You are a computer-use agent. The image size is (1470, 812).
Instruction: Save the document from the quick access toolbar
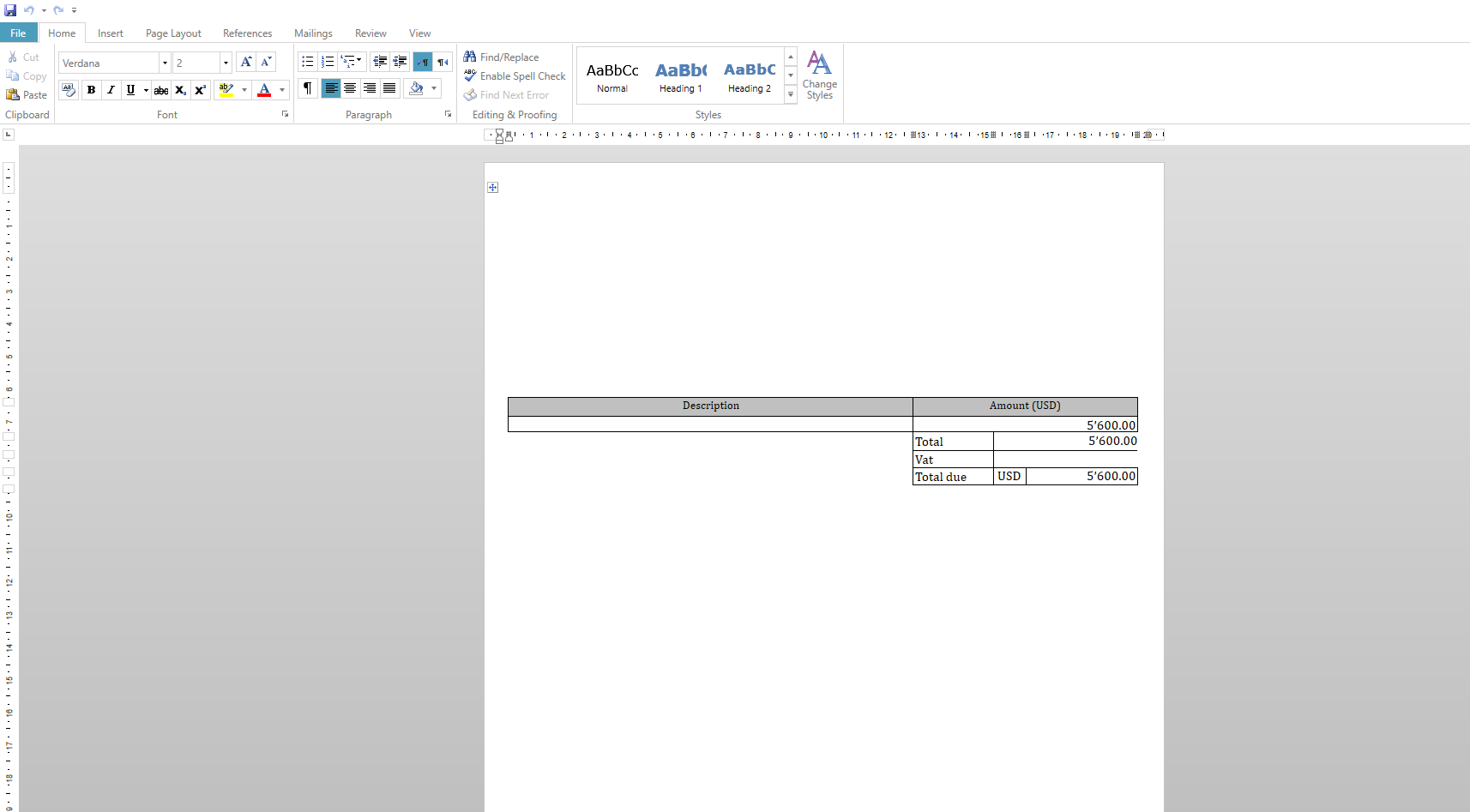coord(10,10)
